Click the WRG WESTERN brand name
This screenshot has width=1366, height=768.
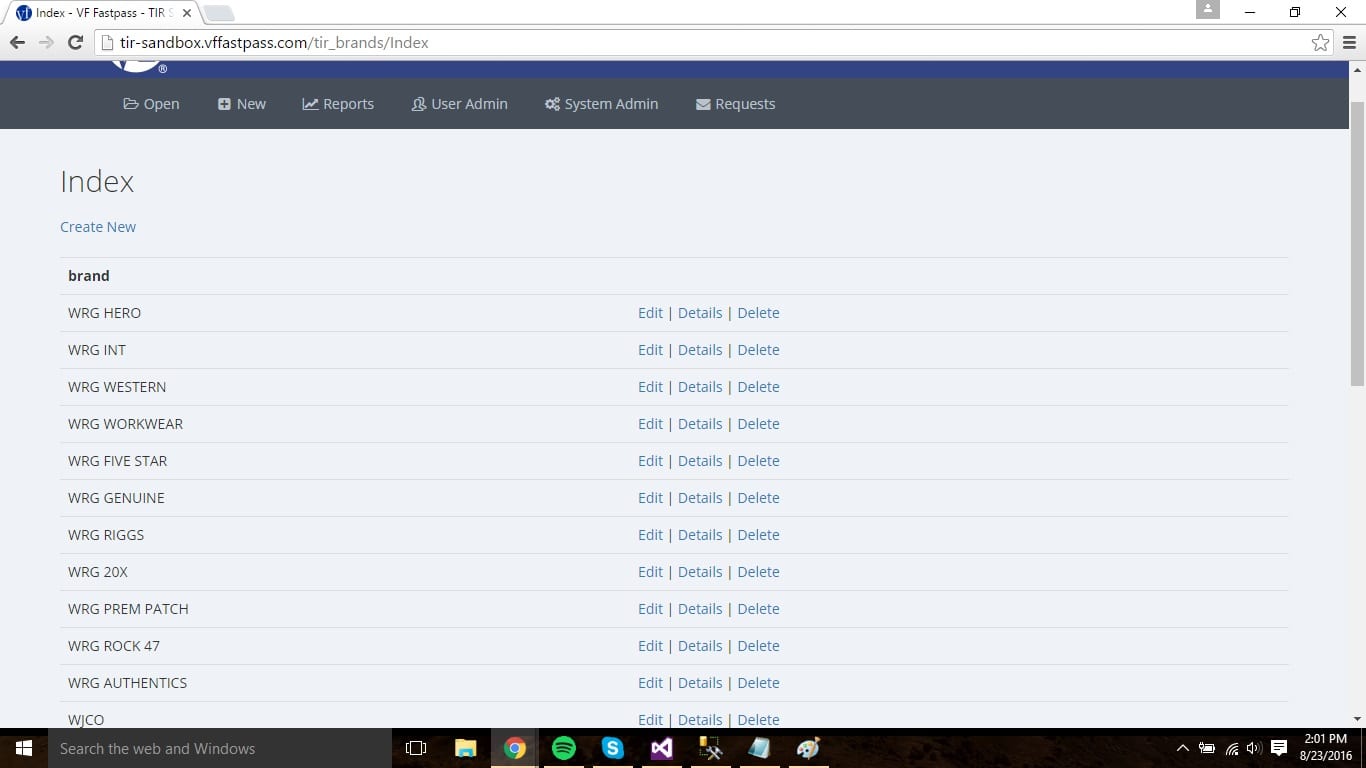[x=117, y=387]
